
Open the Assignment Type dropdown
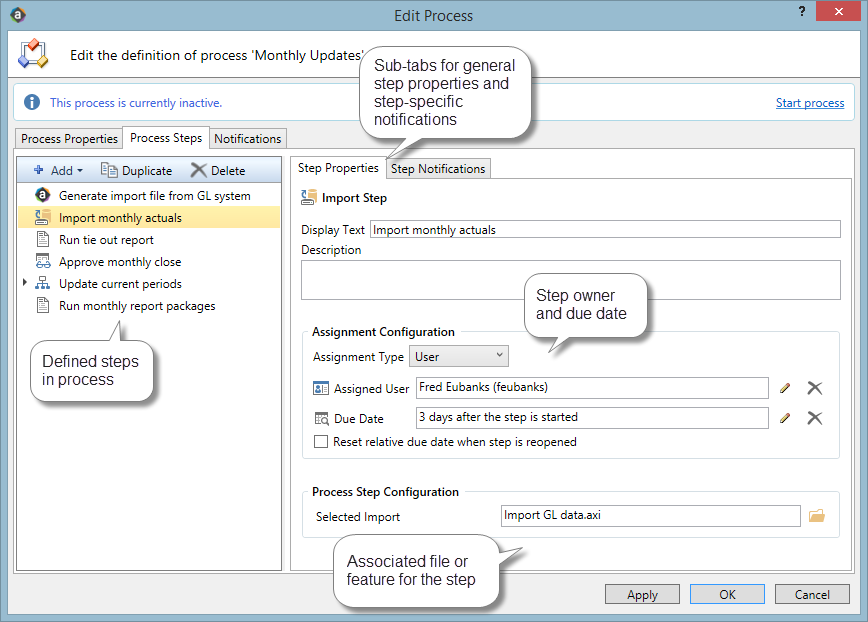pos(460,356)
